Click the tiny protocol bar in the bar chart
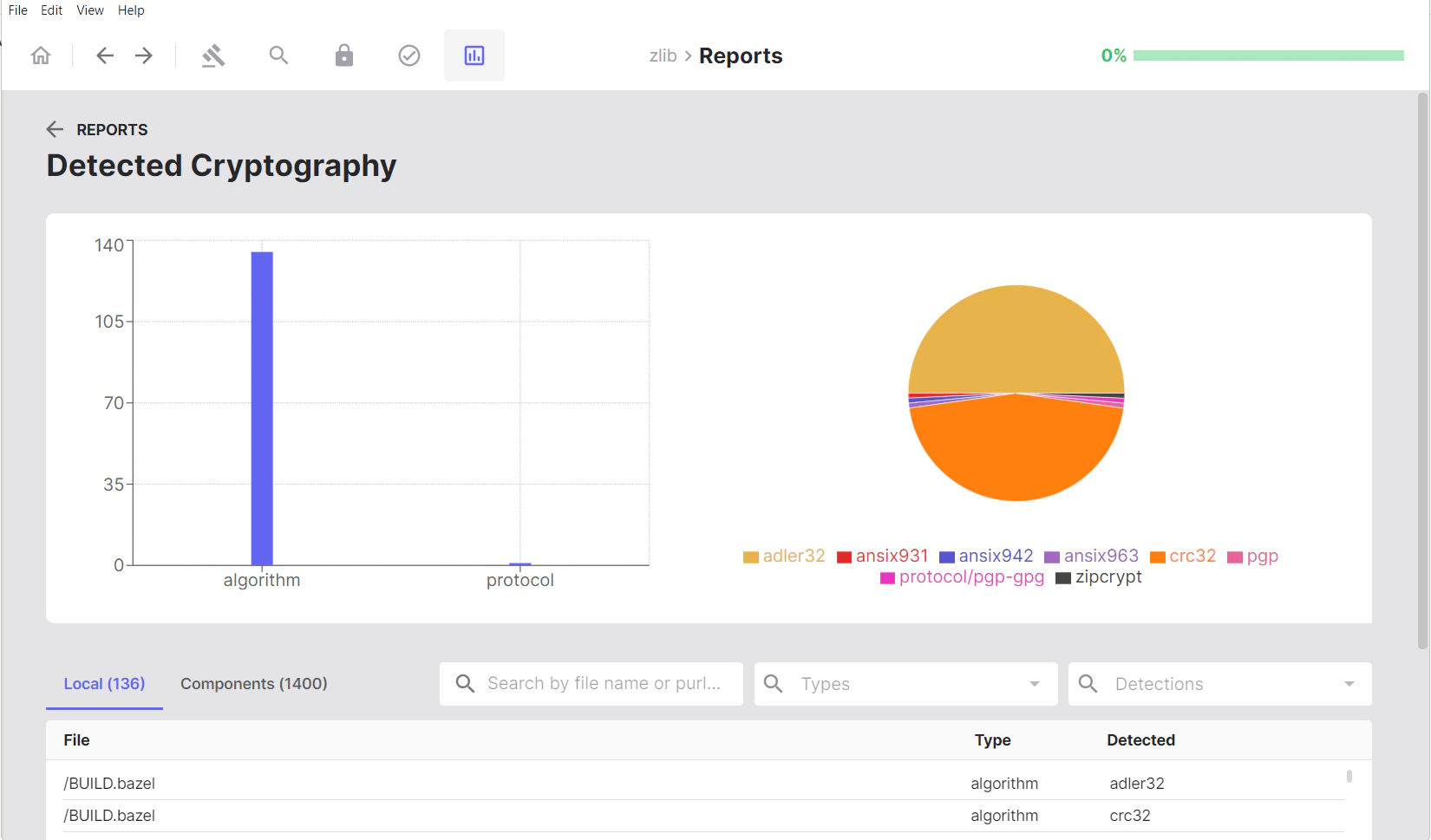Screen dimensions: 1431x840 (520, 564)
